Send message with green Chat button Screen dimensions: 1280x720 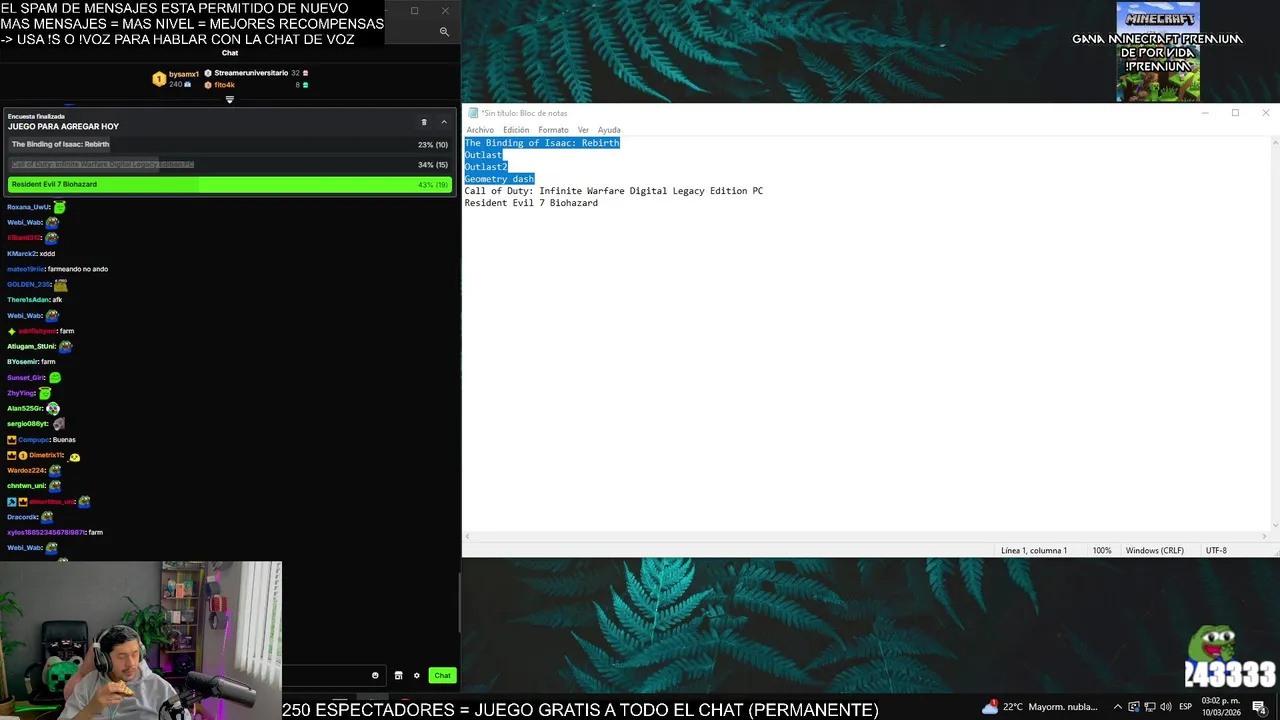[442, 675]
